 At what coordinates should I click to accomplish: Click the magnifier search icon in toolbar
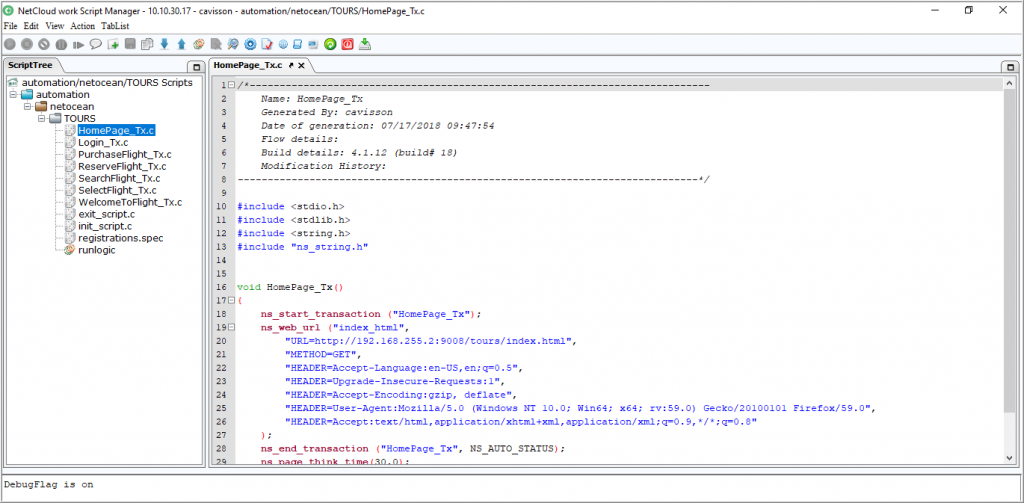pyautogui.click(x=232, y=44)
